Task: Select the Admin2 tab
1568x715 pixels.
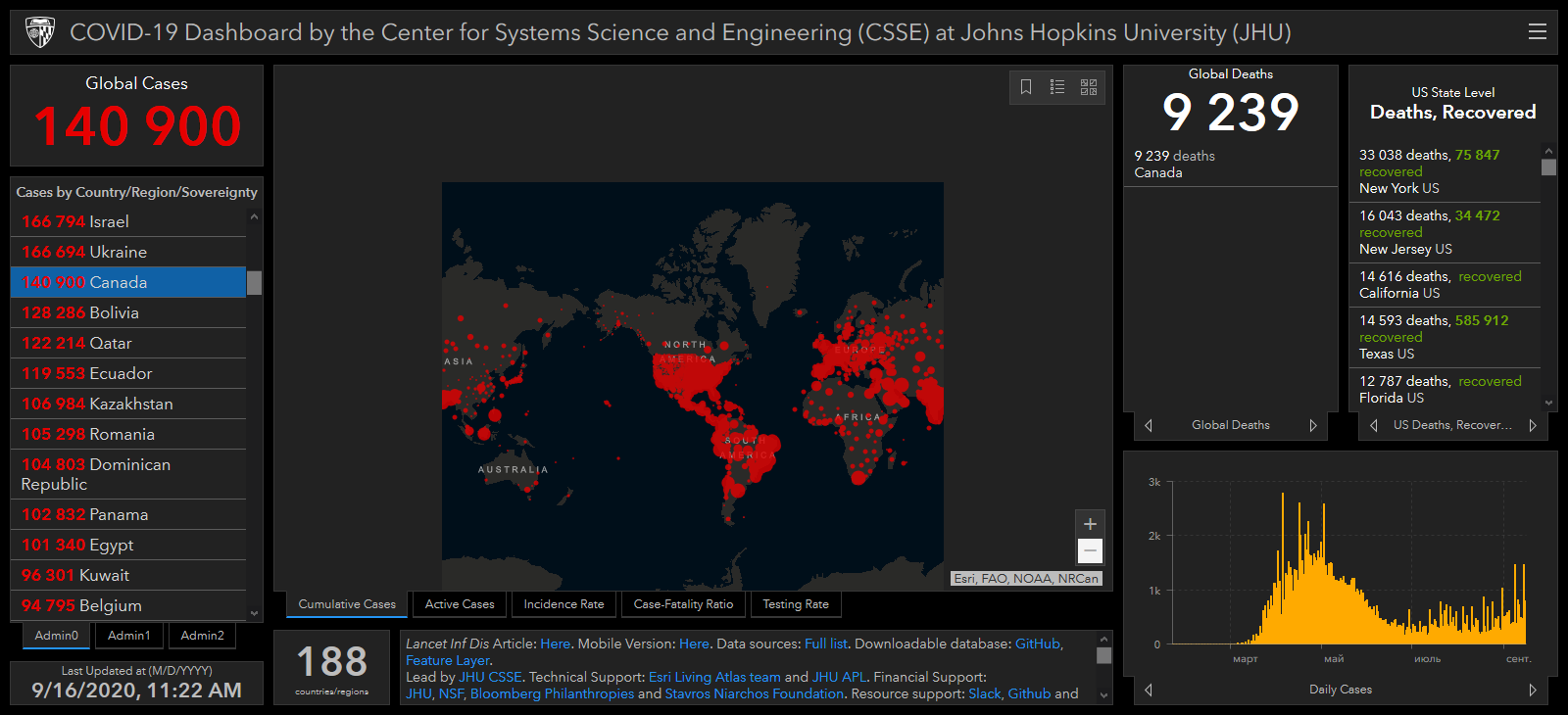Action: (203, 636)
